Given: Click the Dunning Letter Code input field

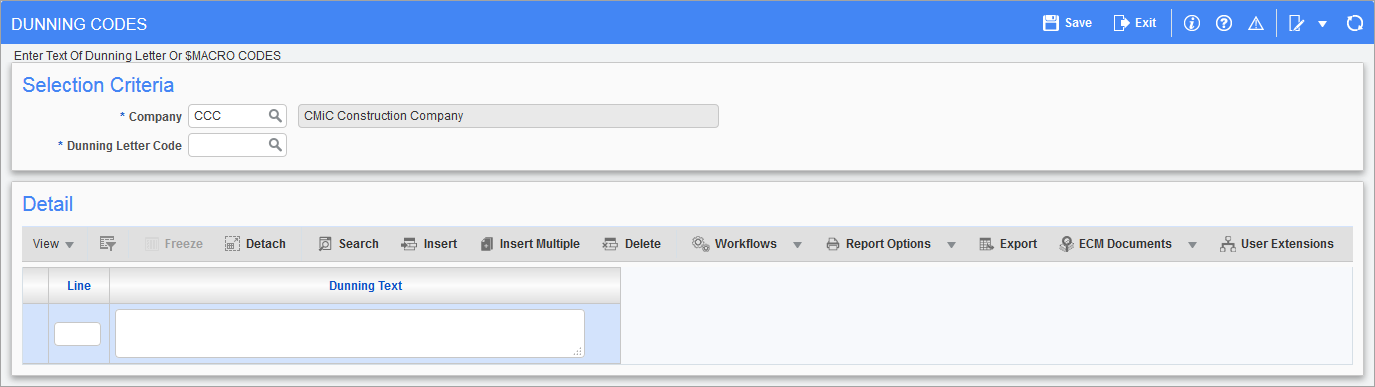Looking at the screenshot, I should pos(228,146).
